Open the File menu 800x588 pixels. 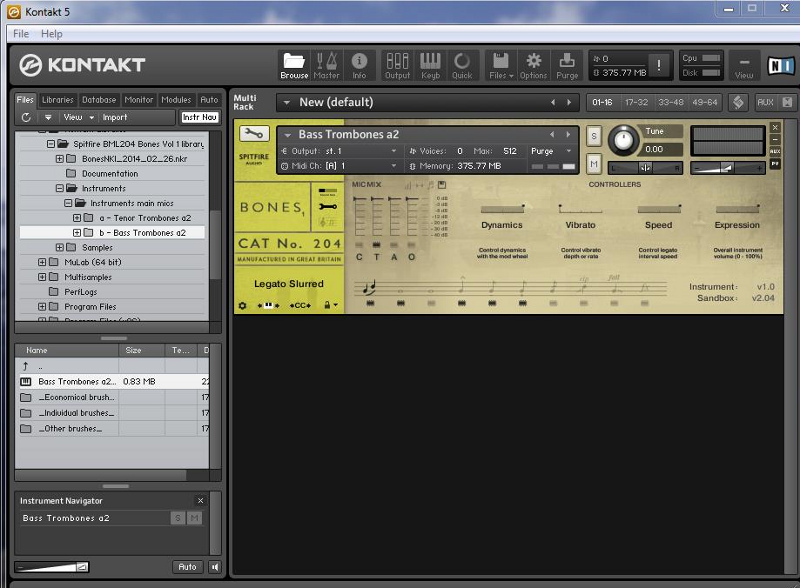tap(21, 34)
